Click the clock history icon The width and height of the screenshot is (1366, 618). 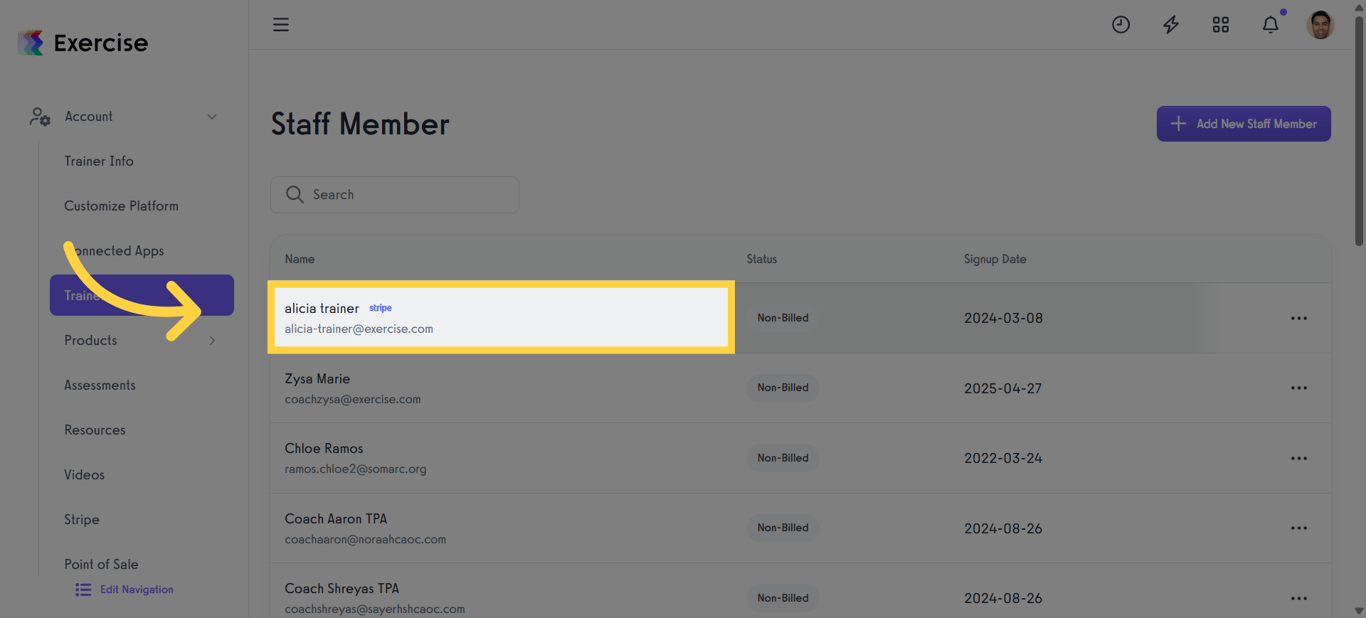point(1121,25)
